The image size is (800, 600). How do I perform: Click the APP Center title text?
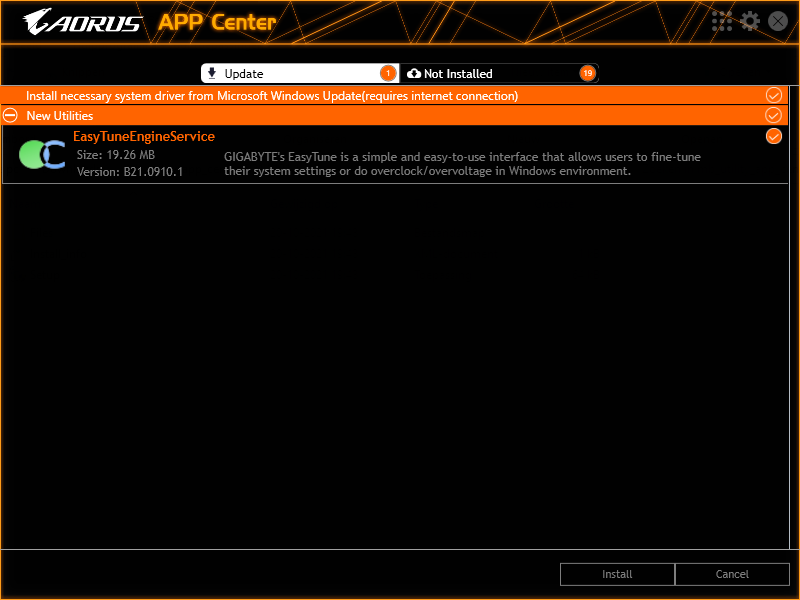217,22
